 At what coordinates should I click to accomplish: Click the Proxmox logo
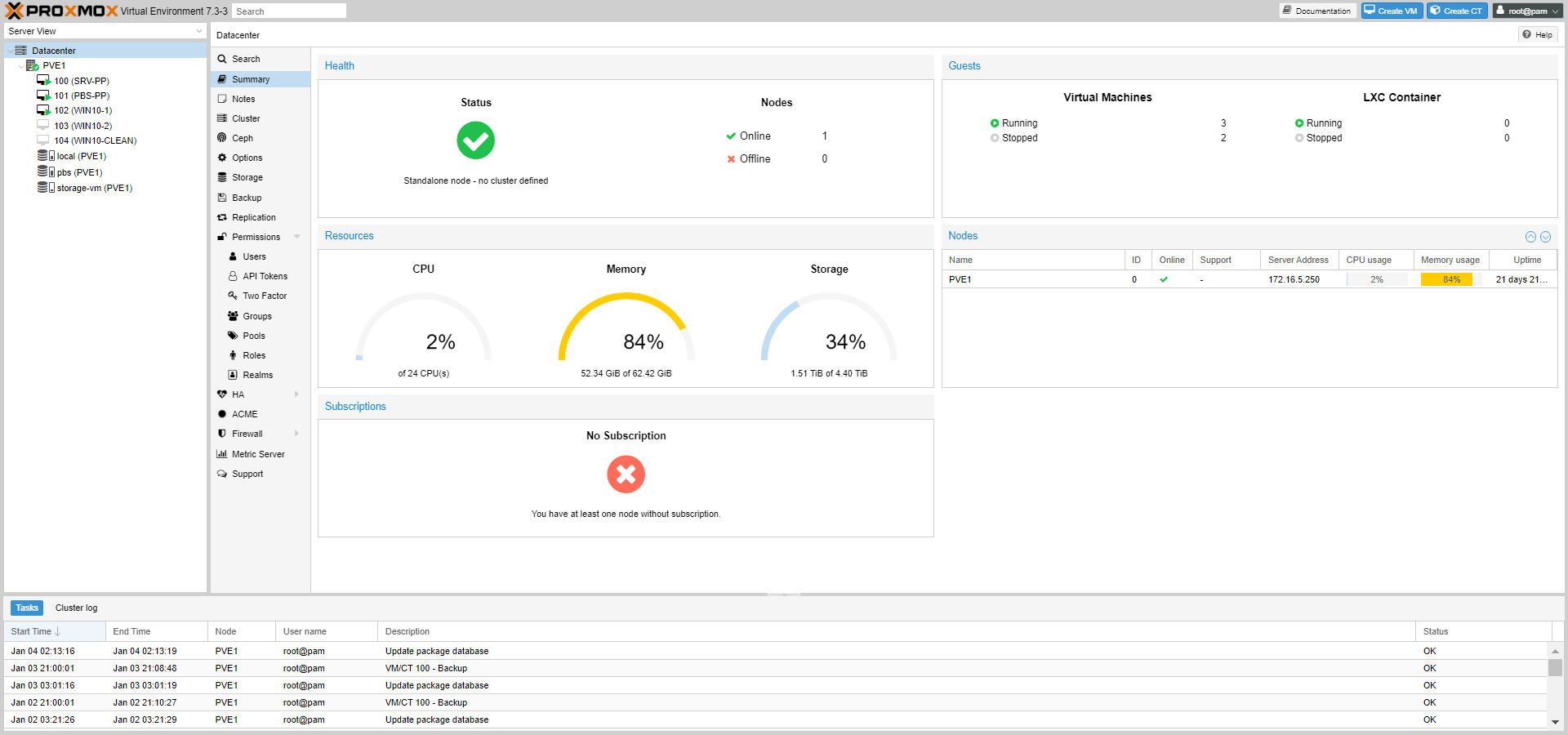(x=62, y=11)
